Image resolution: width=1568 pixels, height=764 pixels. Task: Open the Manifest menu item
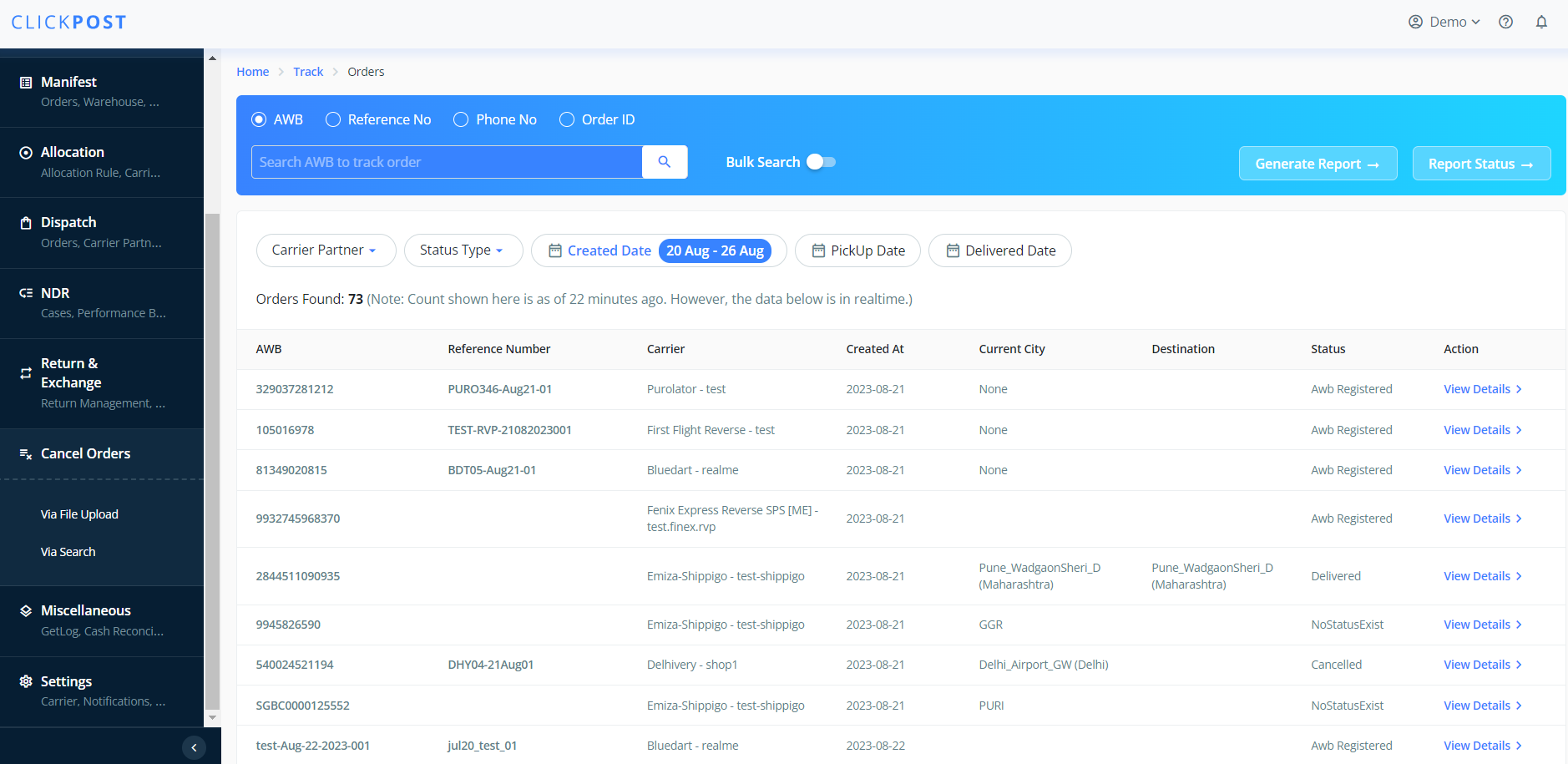pyautogui.click(x=102, y=92)
